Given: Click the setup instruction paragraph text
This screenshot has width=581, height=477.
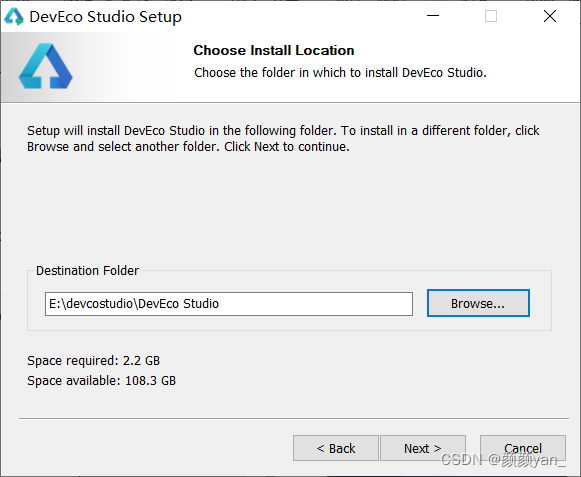Looking at the screenshot, I should (x=283, y=139).
